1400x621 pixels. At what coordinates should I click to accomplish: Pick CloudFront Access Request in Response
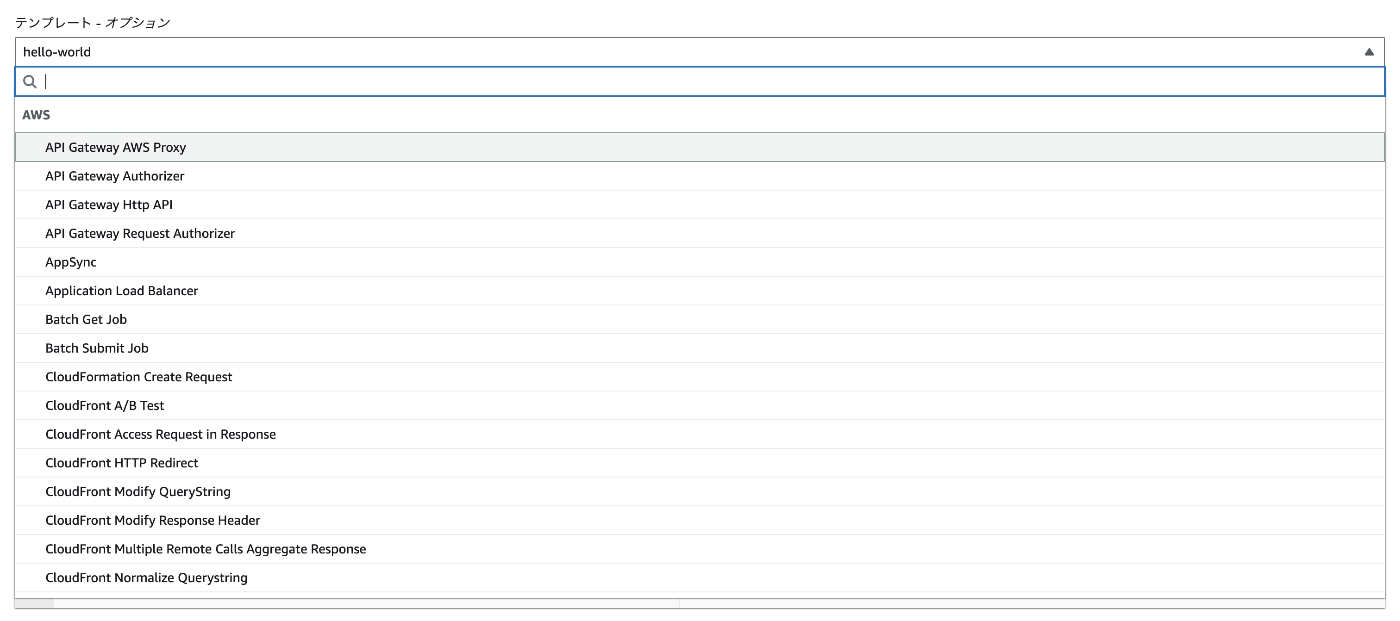coord(700,434)
